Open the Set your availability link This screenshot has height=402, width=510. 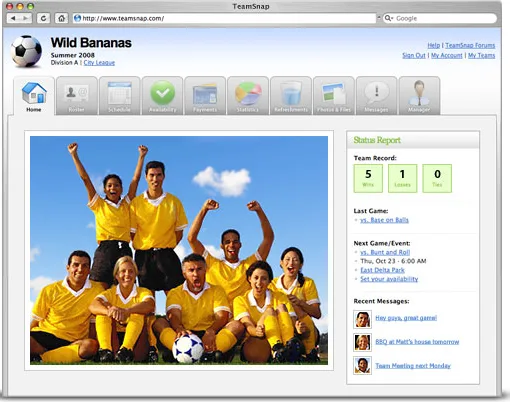389,279
